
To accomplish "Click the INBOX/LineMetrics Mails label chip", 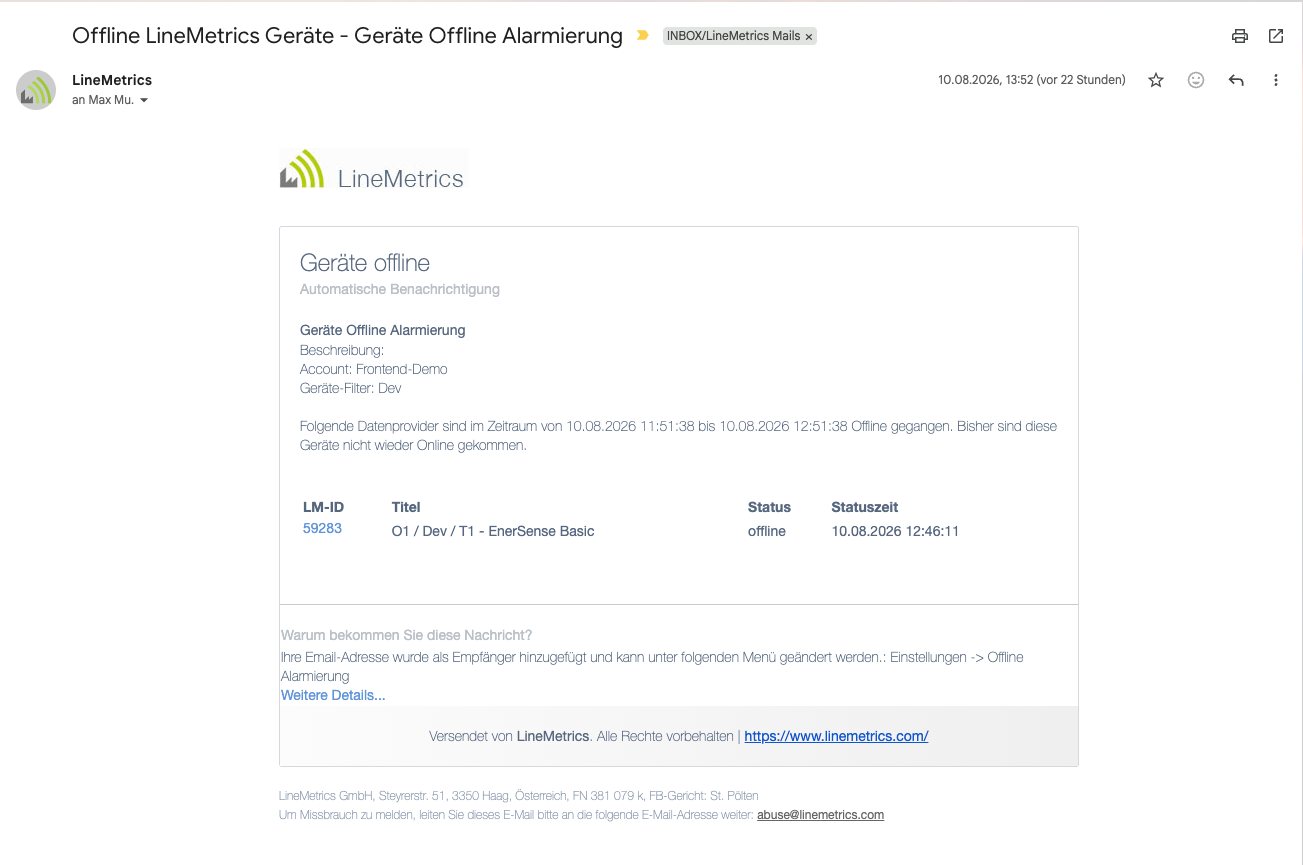I will pos(733,36).
